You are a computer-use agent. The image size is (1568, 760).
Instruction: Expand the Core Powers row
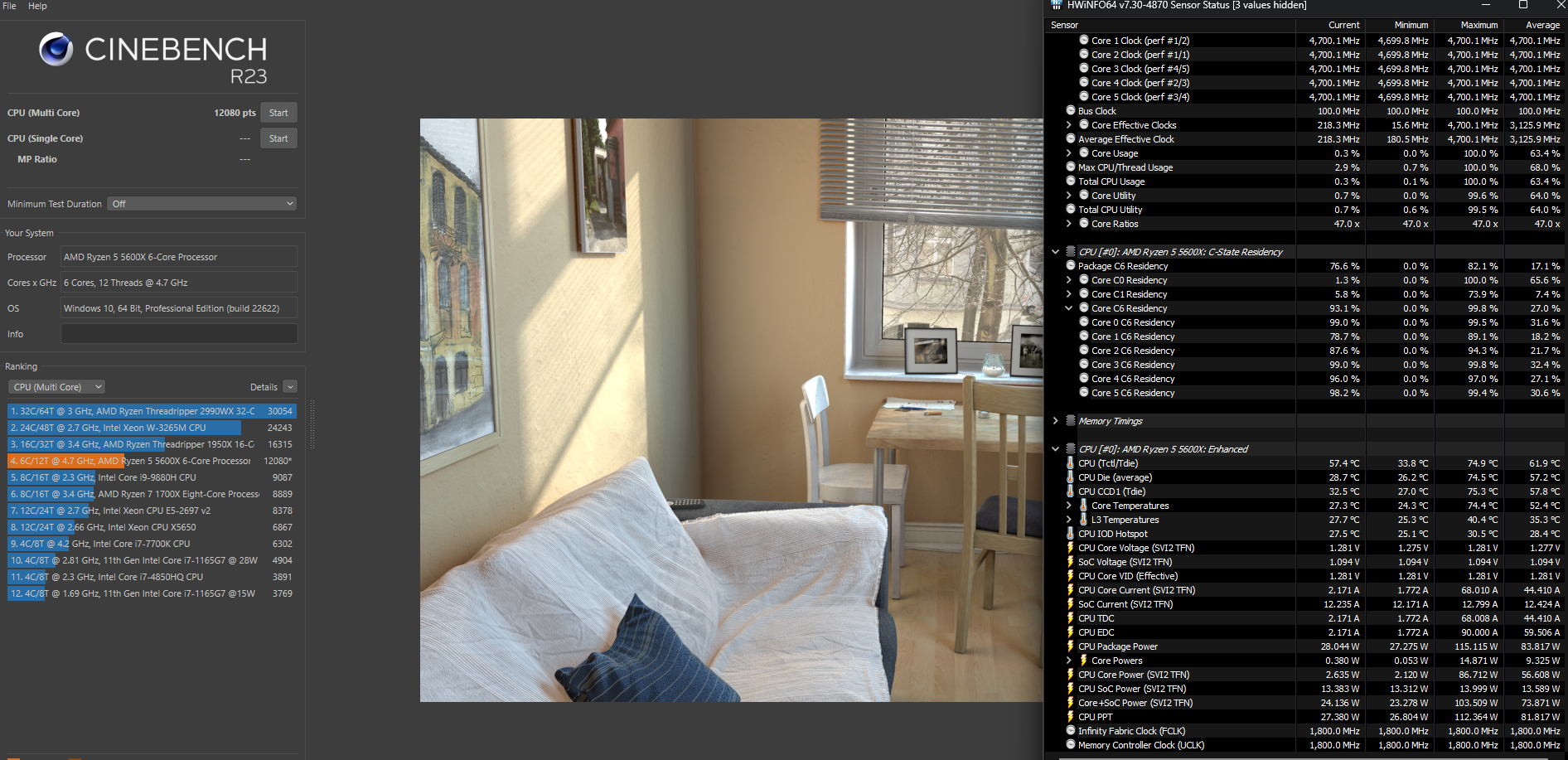point(1069,660)
